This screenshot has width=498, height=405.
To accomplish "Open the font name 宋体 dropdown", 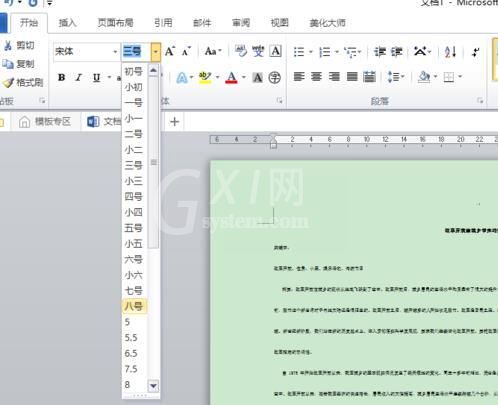I will click(x=115, y=52).
